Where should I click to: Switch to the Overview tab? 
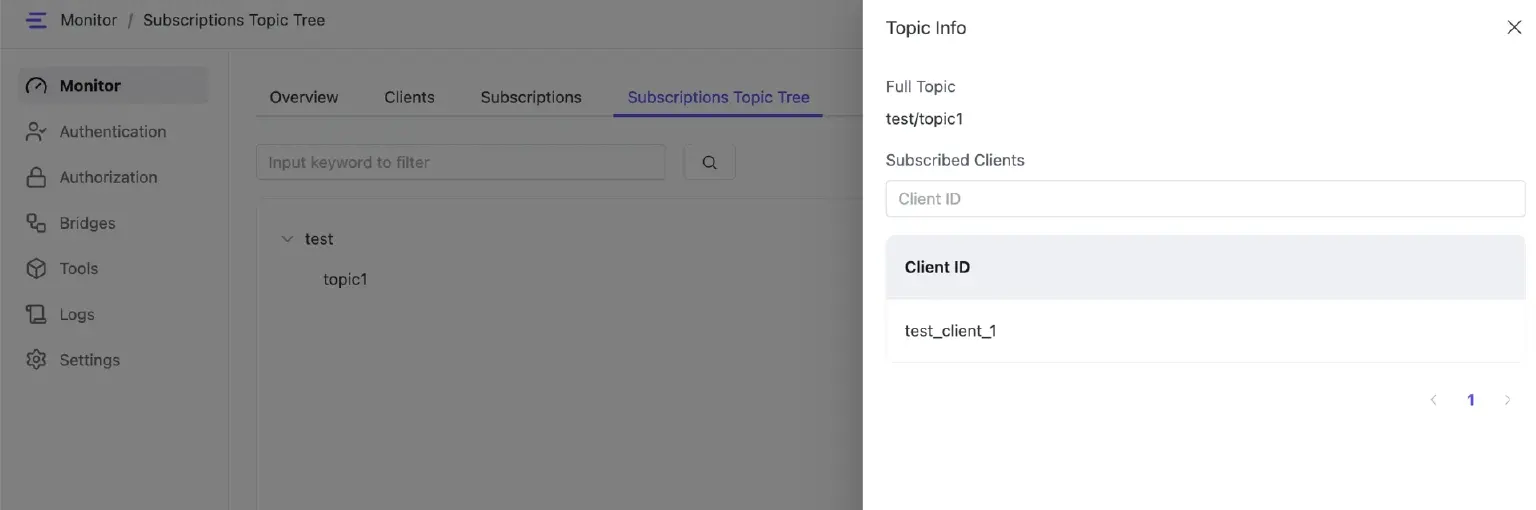(304, 97)
